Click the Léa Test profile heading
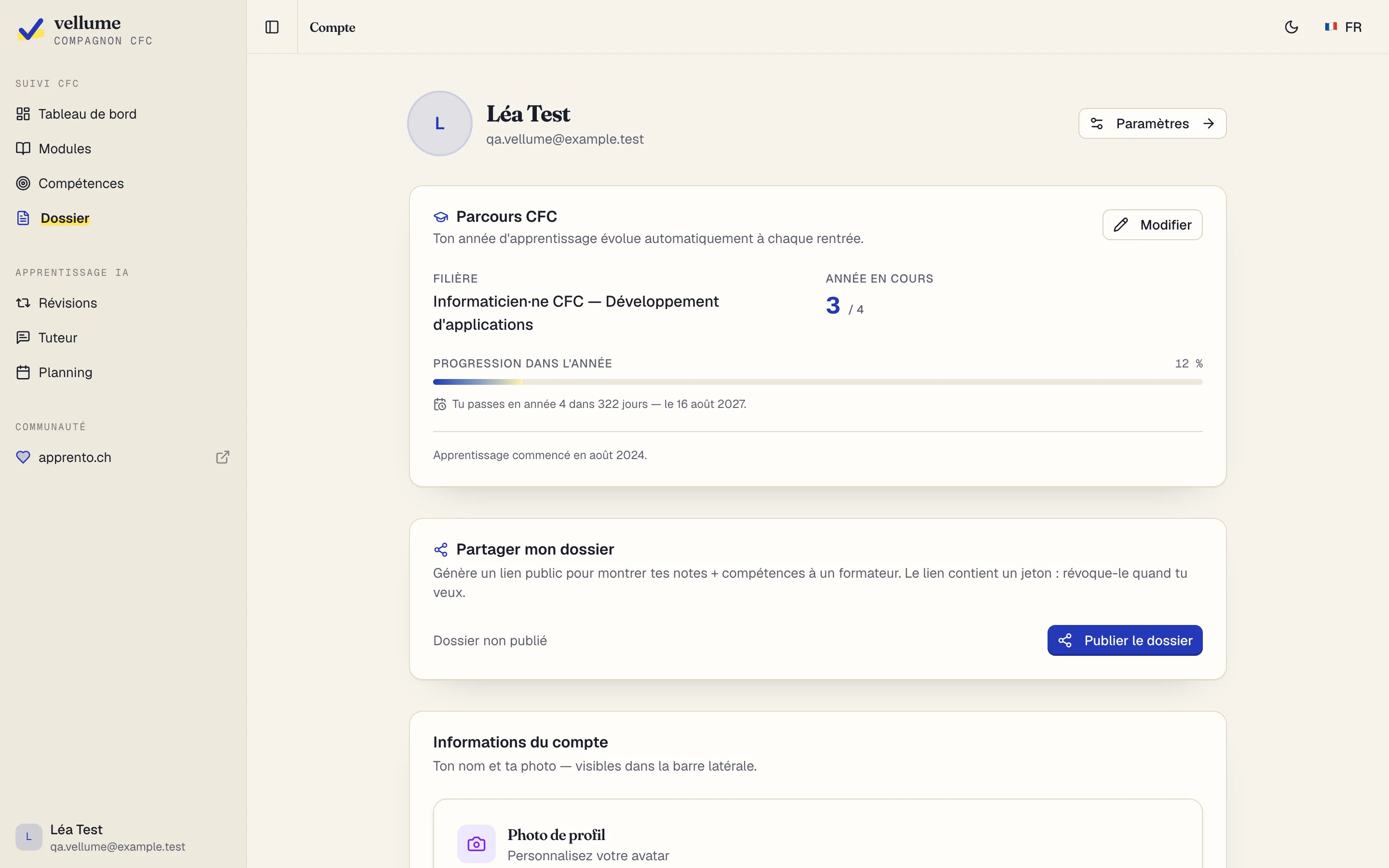1389x868 pixels. pyautogui.click(x=528, y=114)
